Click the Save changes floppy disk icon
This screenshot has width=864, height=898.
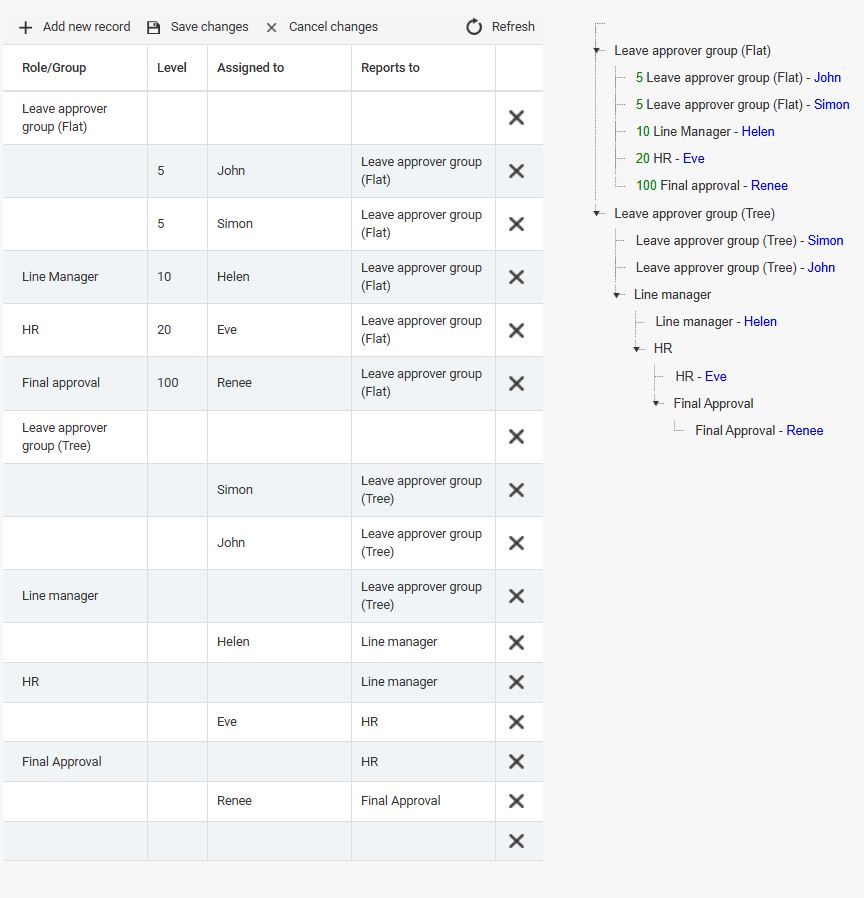point(153,27)
